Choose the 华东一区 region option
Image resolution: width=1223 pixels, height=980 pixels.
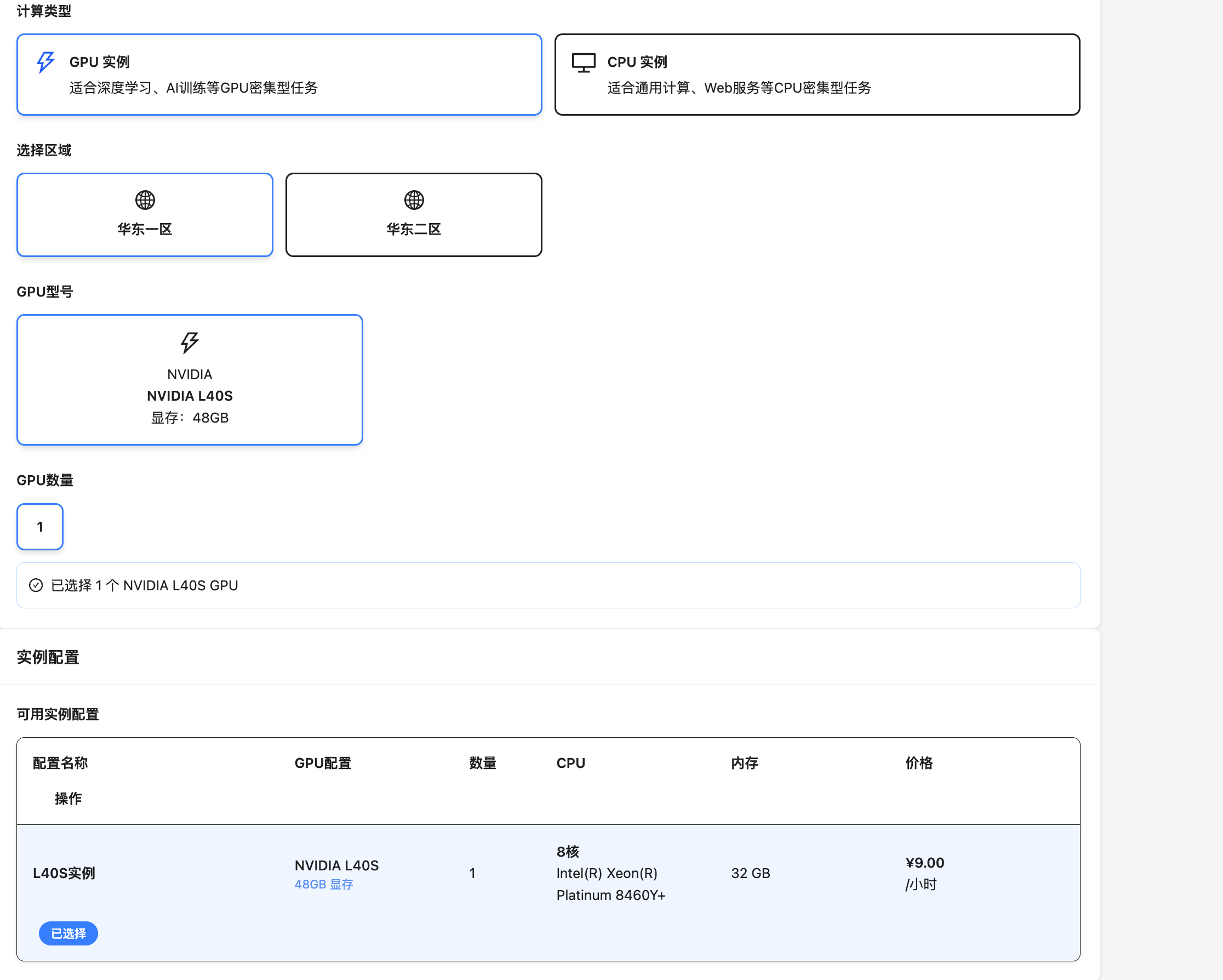click(145, 215)
